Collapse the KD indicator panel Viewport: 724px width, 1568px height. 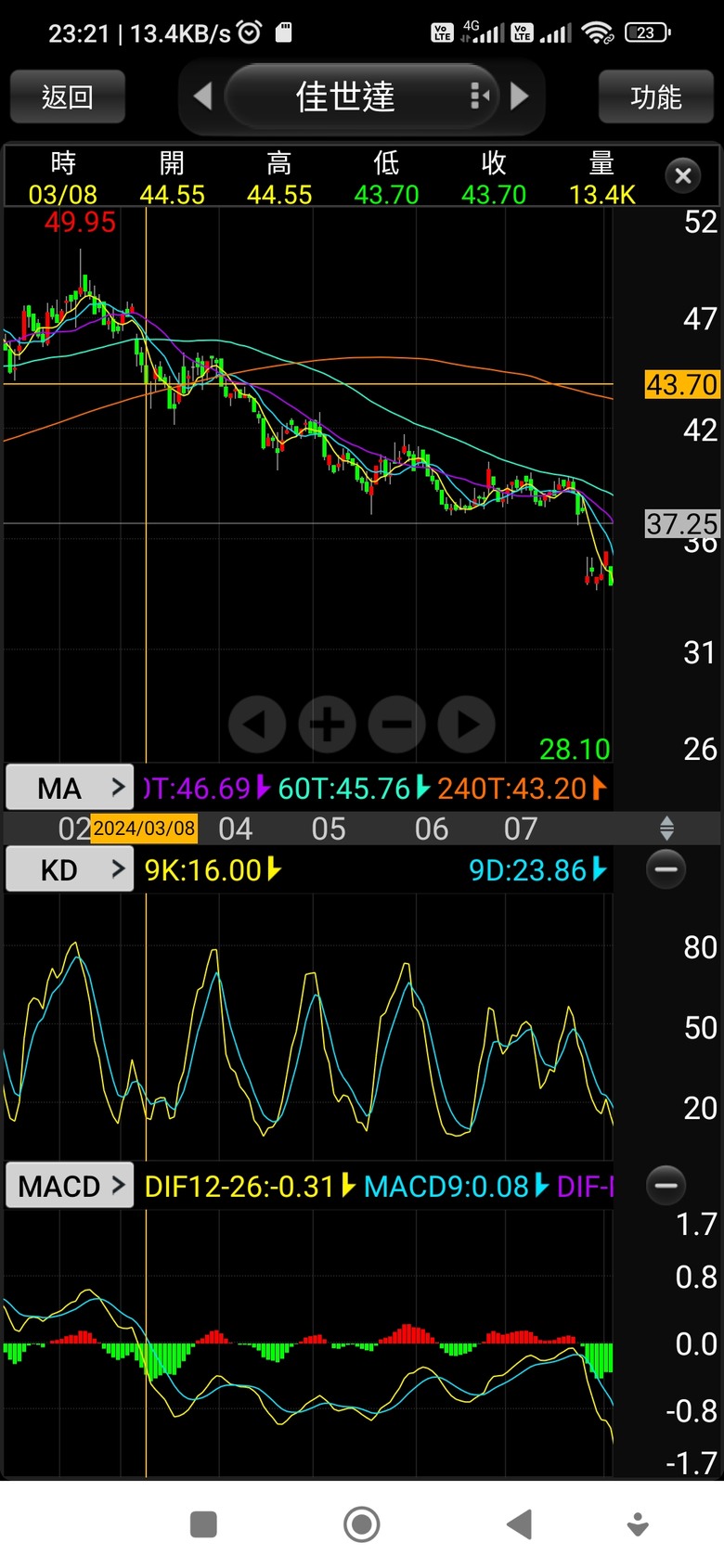(x=666, y=869)
